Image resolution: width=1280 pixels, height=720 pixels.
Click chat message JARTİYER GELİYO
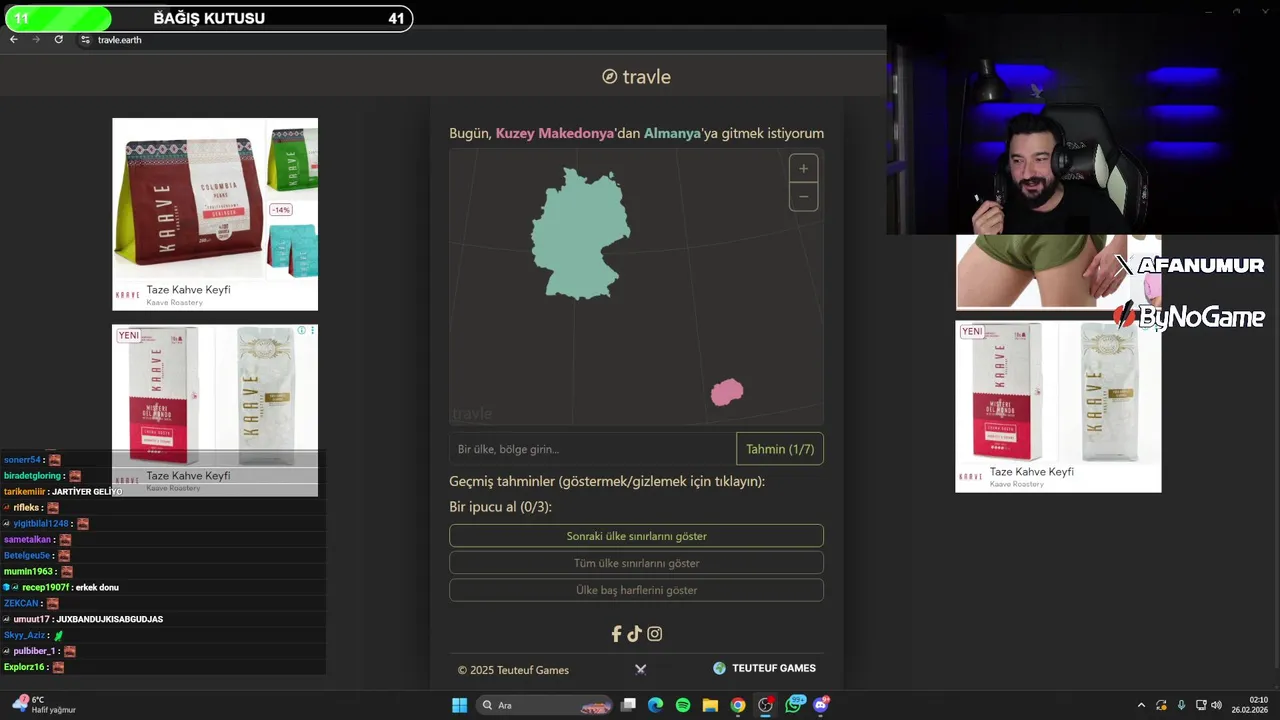(x=87, y=492)
